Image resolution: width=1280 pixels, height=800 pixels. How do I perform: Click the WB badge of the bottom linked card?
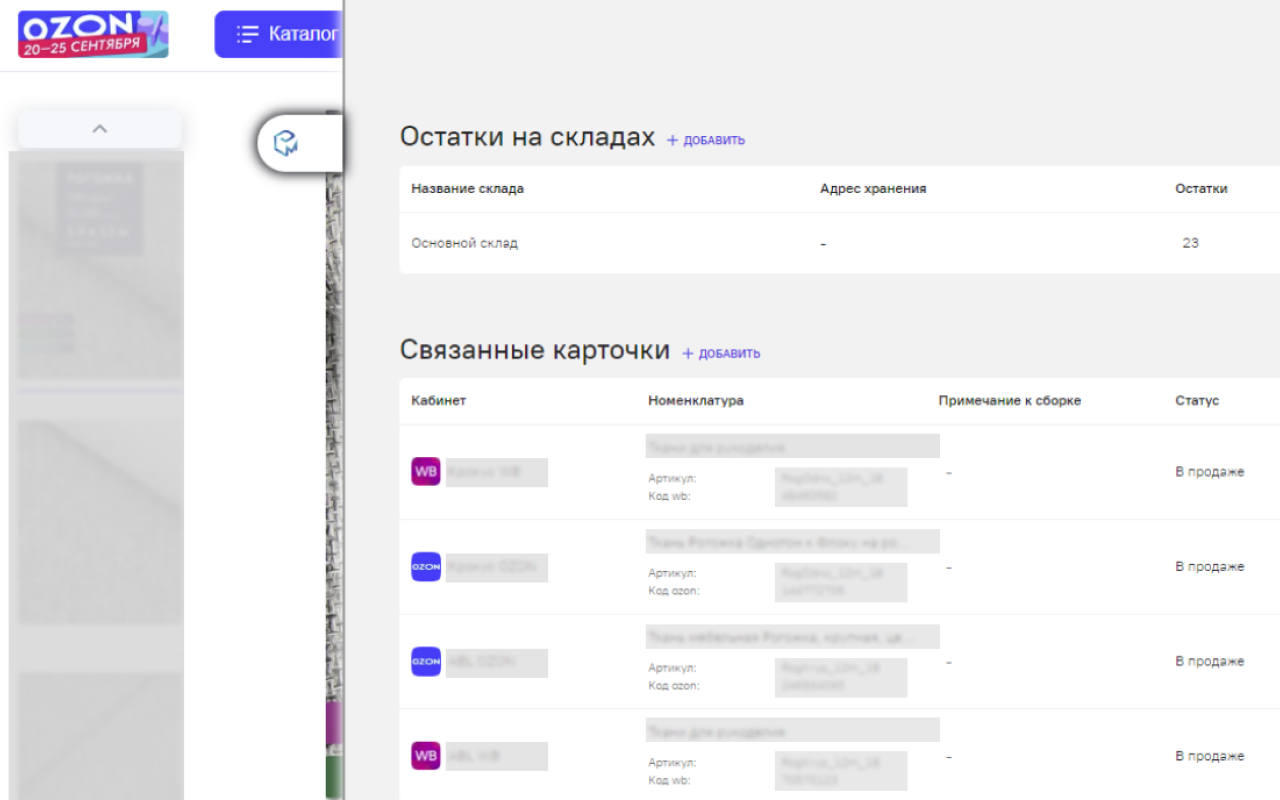click(425, 756)
